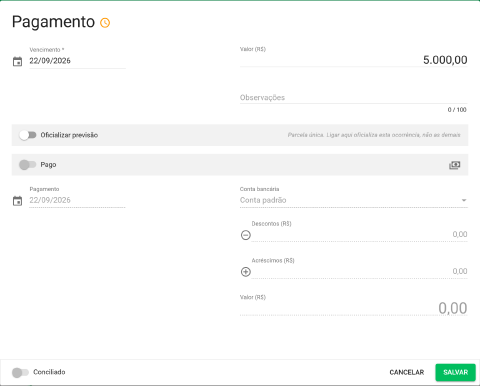Click the Pago label text
Image resolution: width=480 pixels, height=386 pixels.
point(48,165)
